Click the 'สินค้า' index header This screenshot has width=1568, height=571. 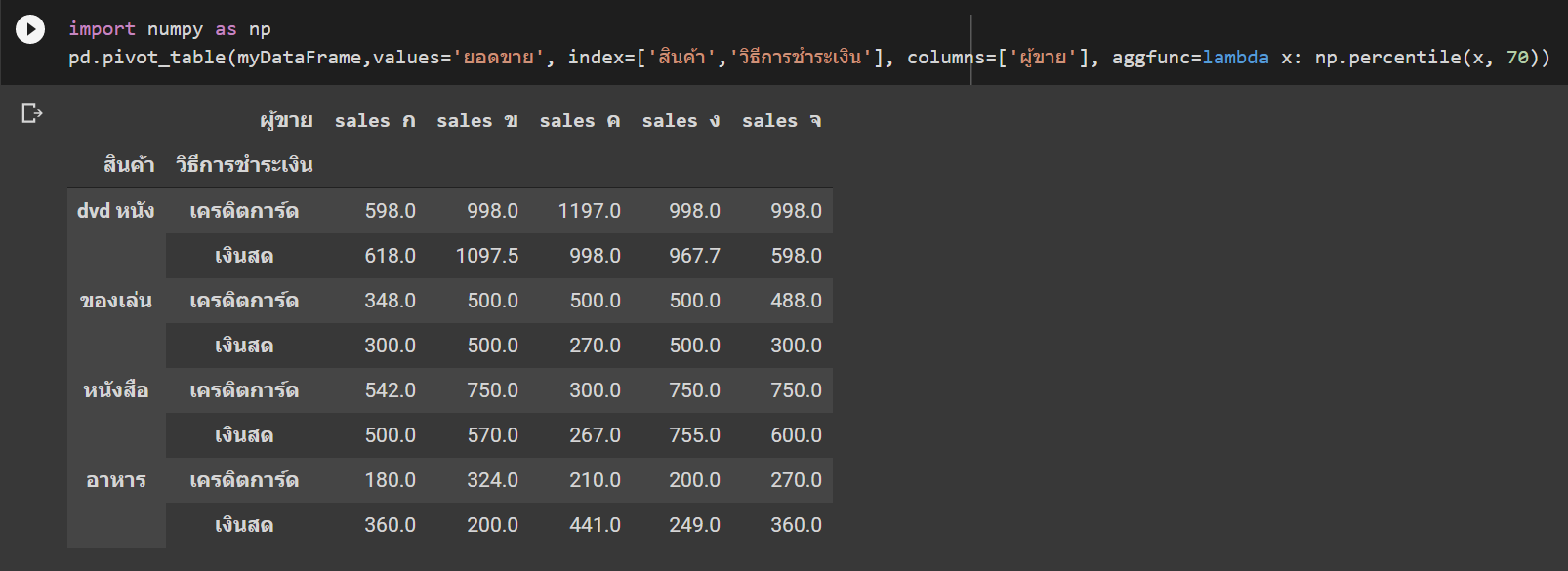tap(129, 165)
